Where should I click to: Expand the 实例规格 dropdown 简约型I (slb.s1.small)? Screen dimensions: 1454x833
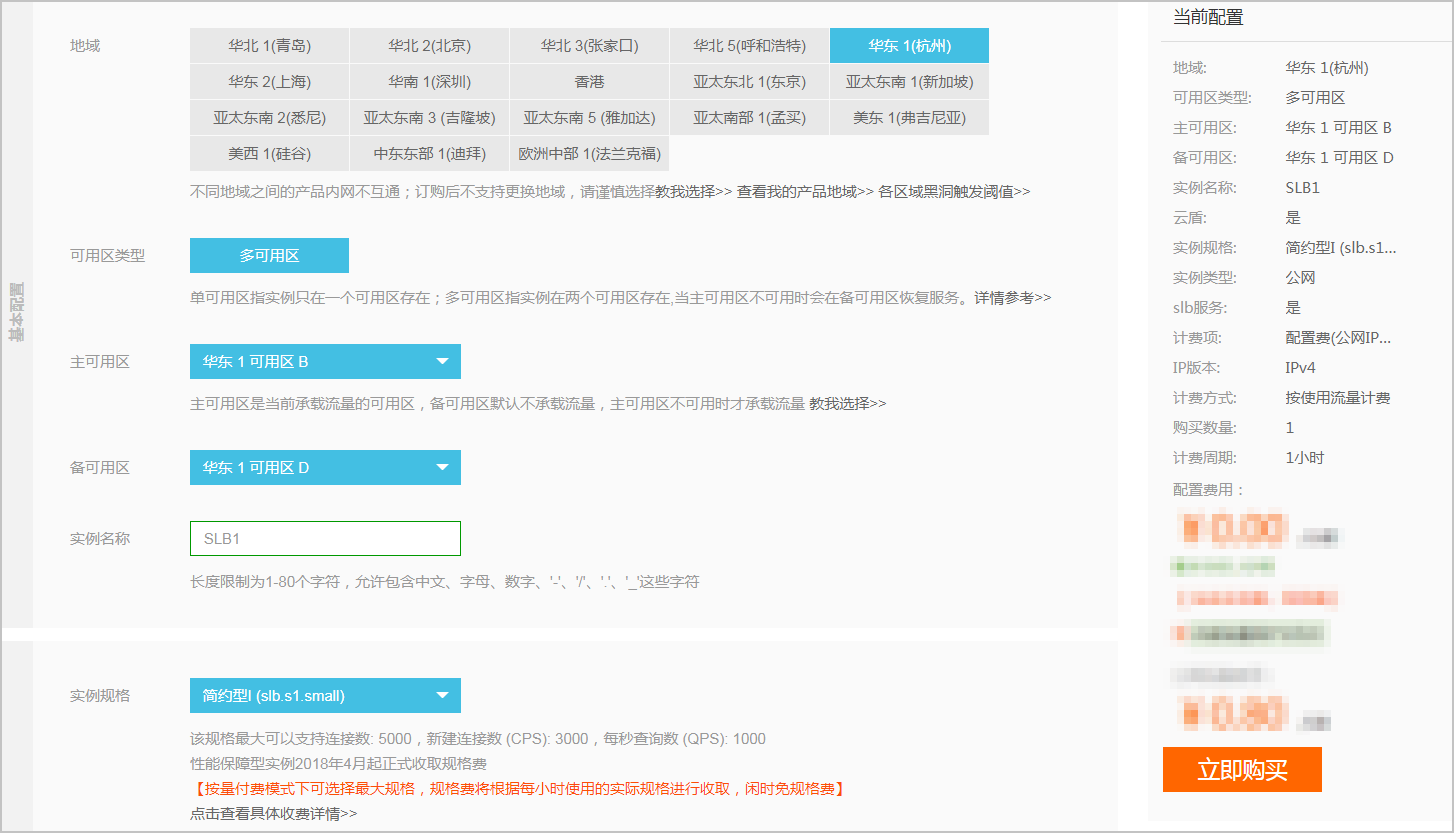pyautogui.click(x=325, y=696)
